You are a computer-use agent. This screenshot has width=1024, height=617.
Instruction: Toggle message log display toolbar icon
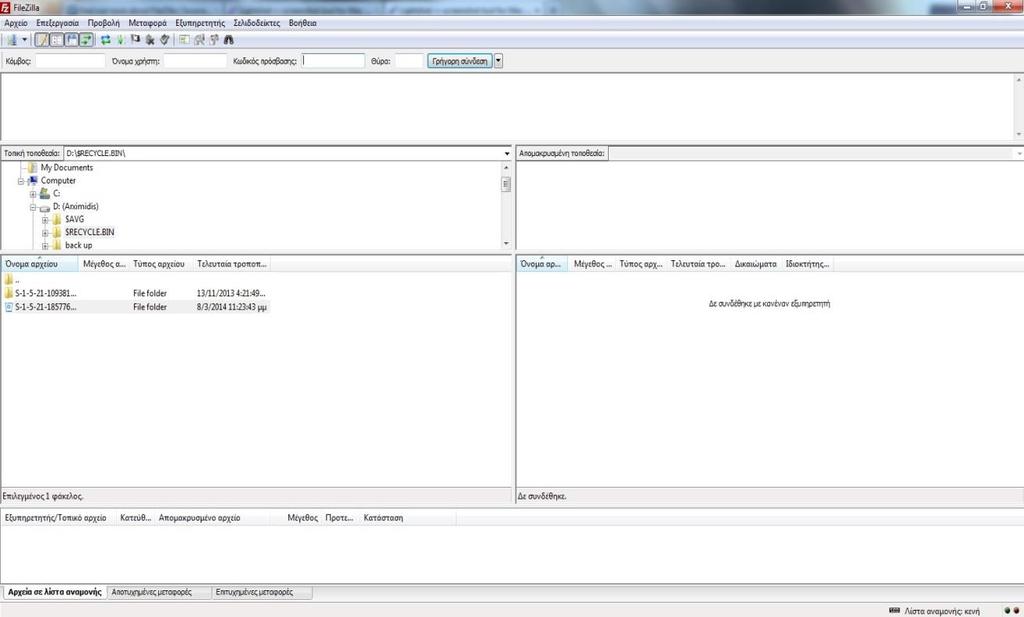[x=42, y=40]
